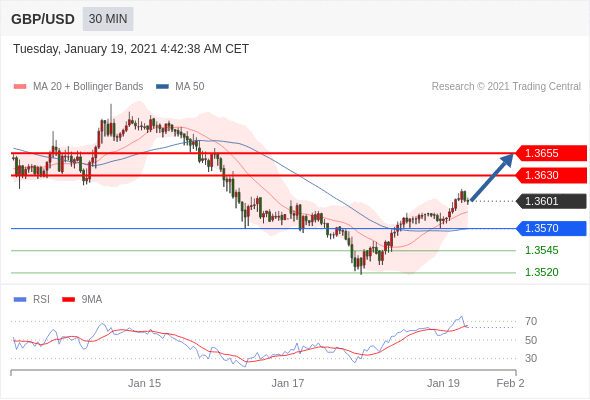Screen dimensions: 590x400
Task: Click the Feb 2 date axis label
Action: point(510,383)
